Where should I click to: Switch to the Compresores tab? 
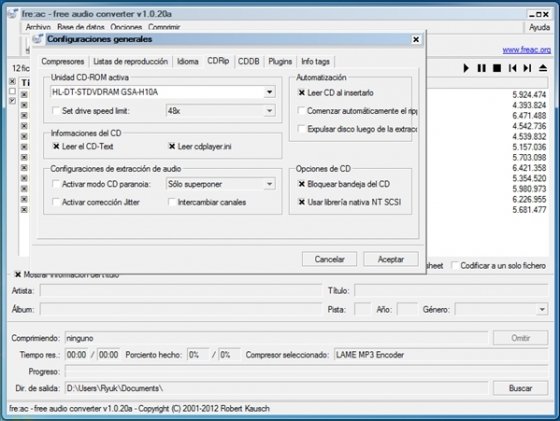pyautogui.click(x=63, y=61)
